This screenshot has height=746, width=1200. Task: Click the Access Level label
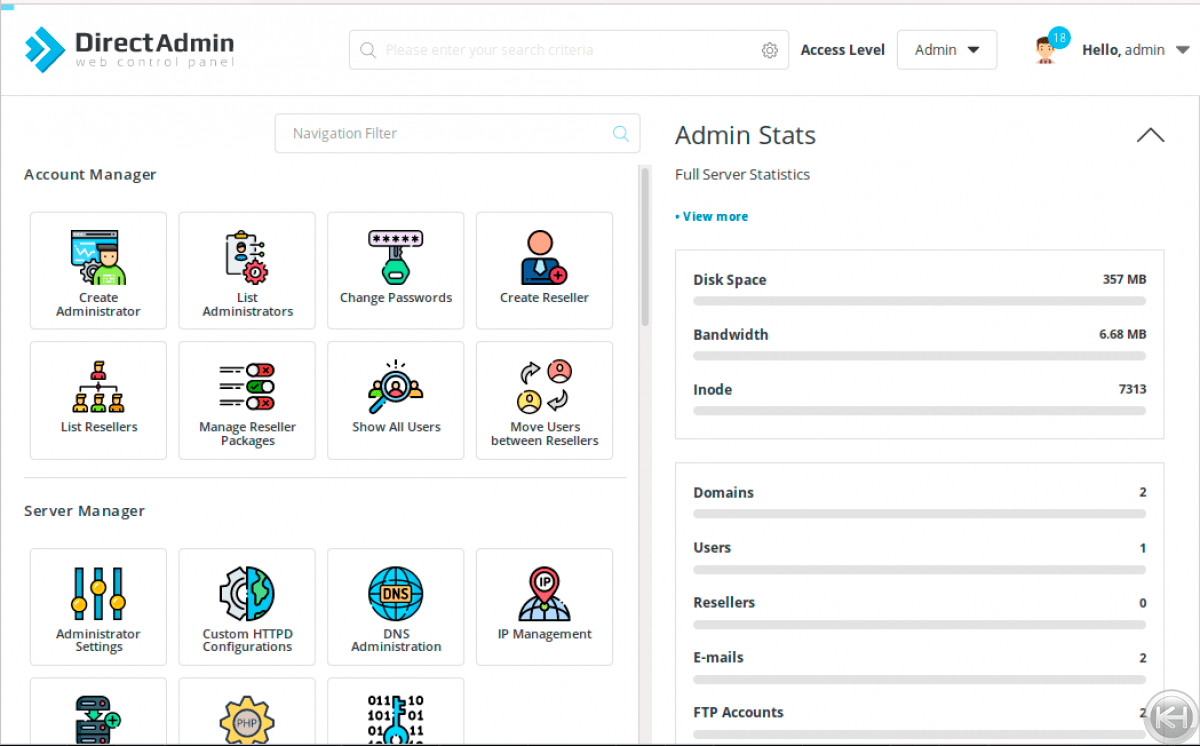[842, 50]
